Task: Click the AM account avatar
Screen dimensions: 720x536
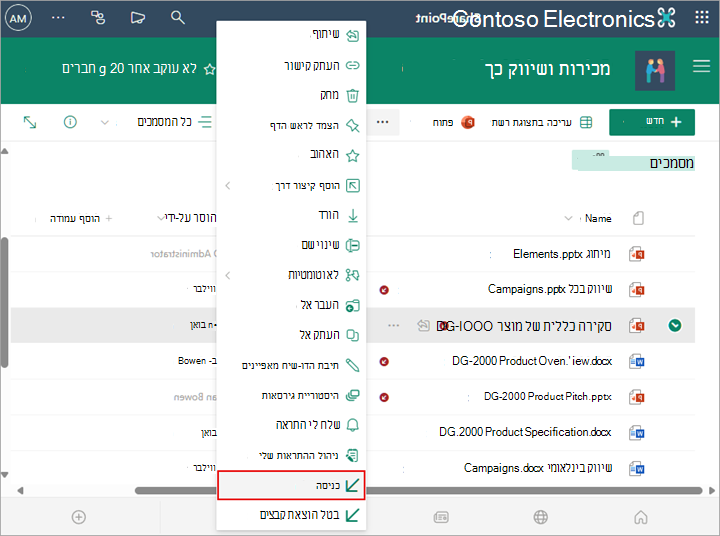Action: coord(18,18)
